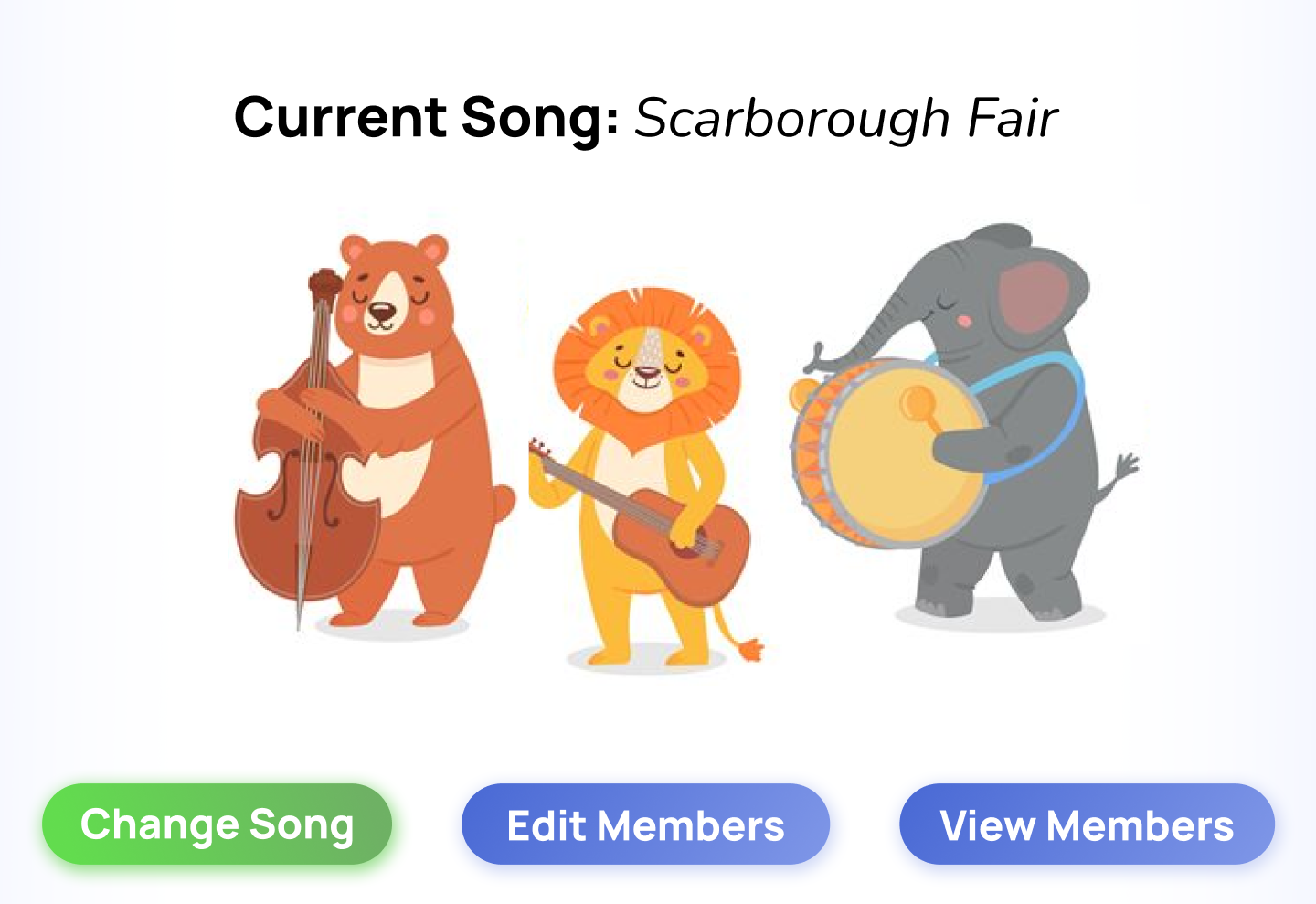Select the "Scarborough Fair" song title

(x=845, y=119)
